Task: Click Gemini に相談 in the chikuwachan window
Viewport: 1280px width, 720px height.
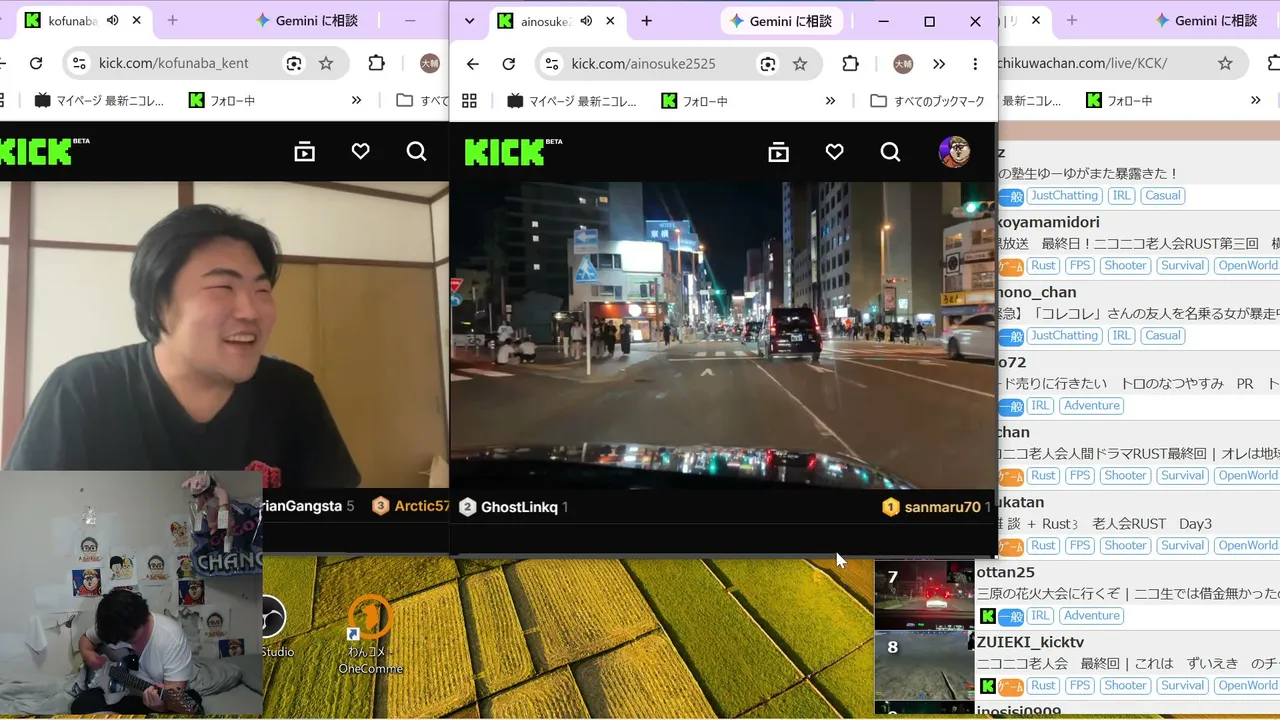Action: click(1205, 21)
